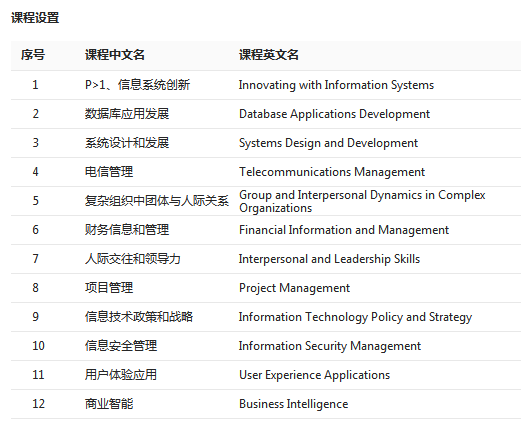Click the Business Intelligence course name
The height and width of the screenshot is (422, 521).
[x=293, y=404]
